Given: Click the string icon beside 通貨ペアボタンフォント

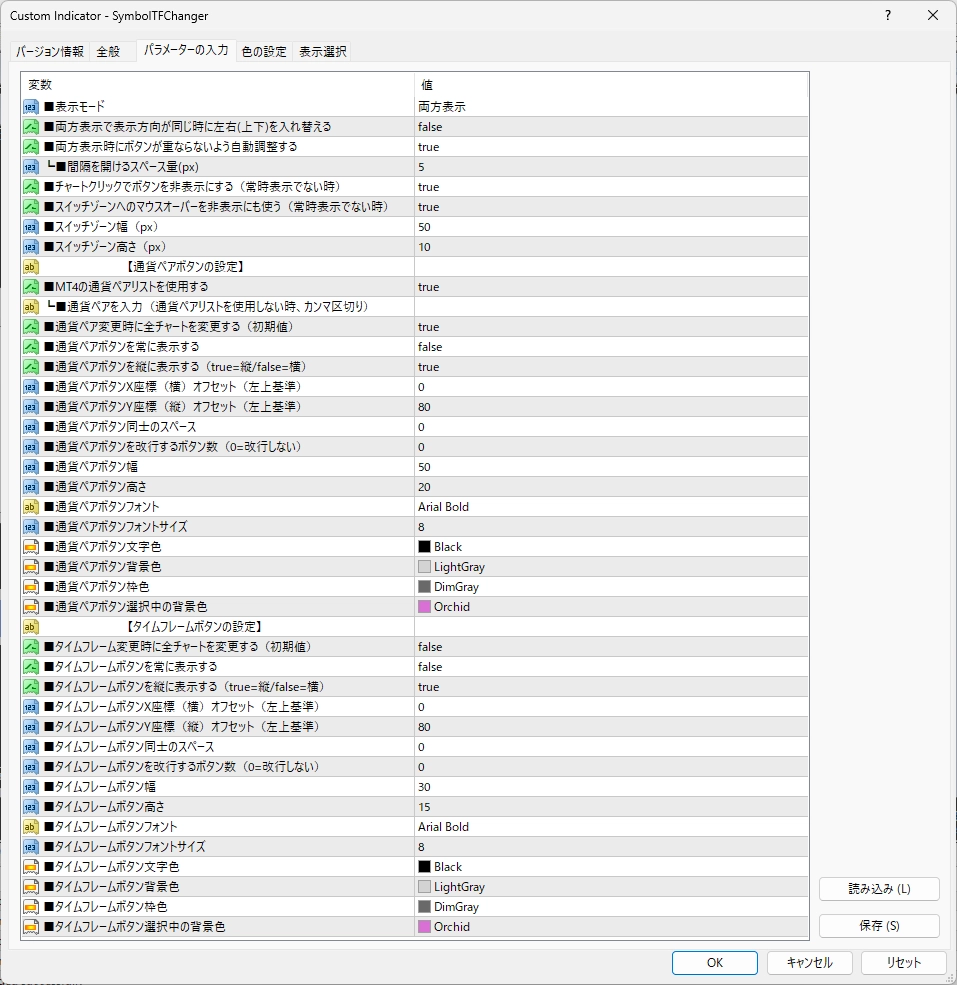Looking at the screenshot, I should coord(31,507).
